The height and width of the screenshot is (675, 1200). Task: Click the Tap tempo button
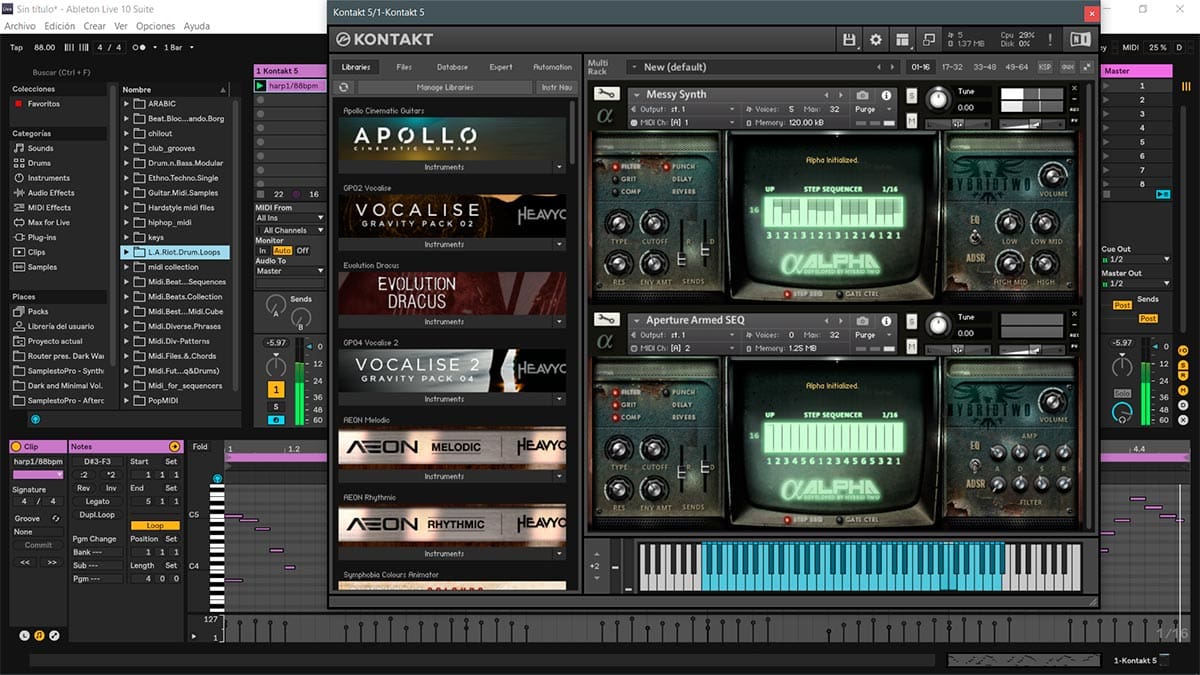click(16, 47)
